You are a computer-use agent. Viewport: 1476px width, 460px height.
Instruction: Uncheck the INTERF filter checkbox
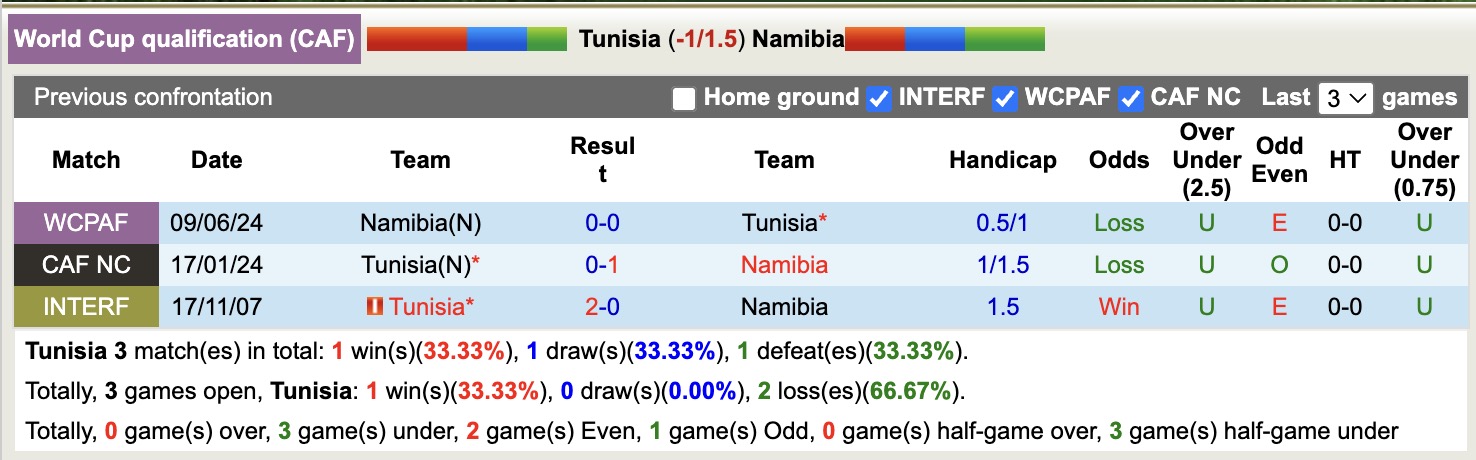(x=879, y=98)
